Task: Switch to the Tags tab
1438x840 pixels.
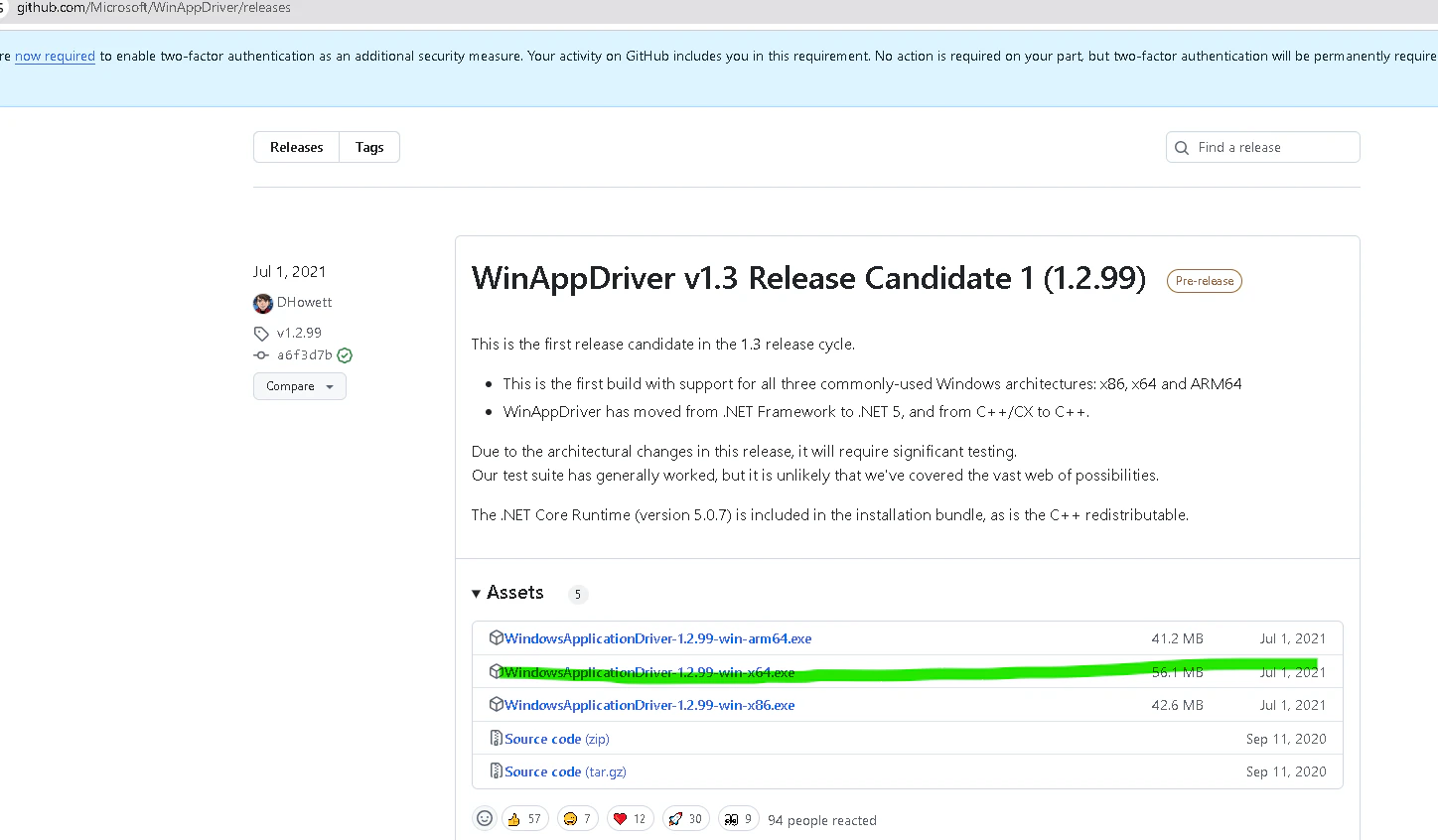Action: (369, 147)
